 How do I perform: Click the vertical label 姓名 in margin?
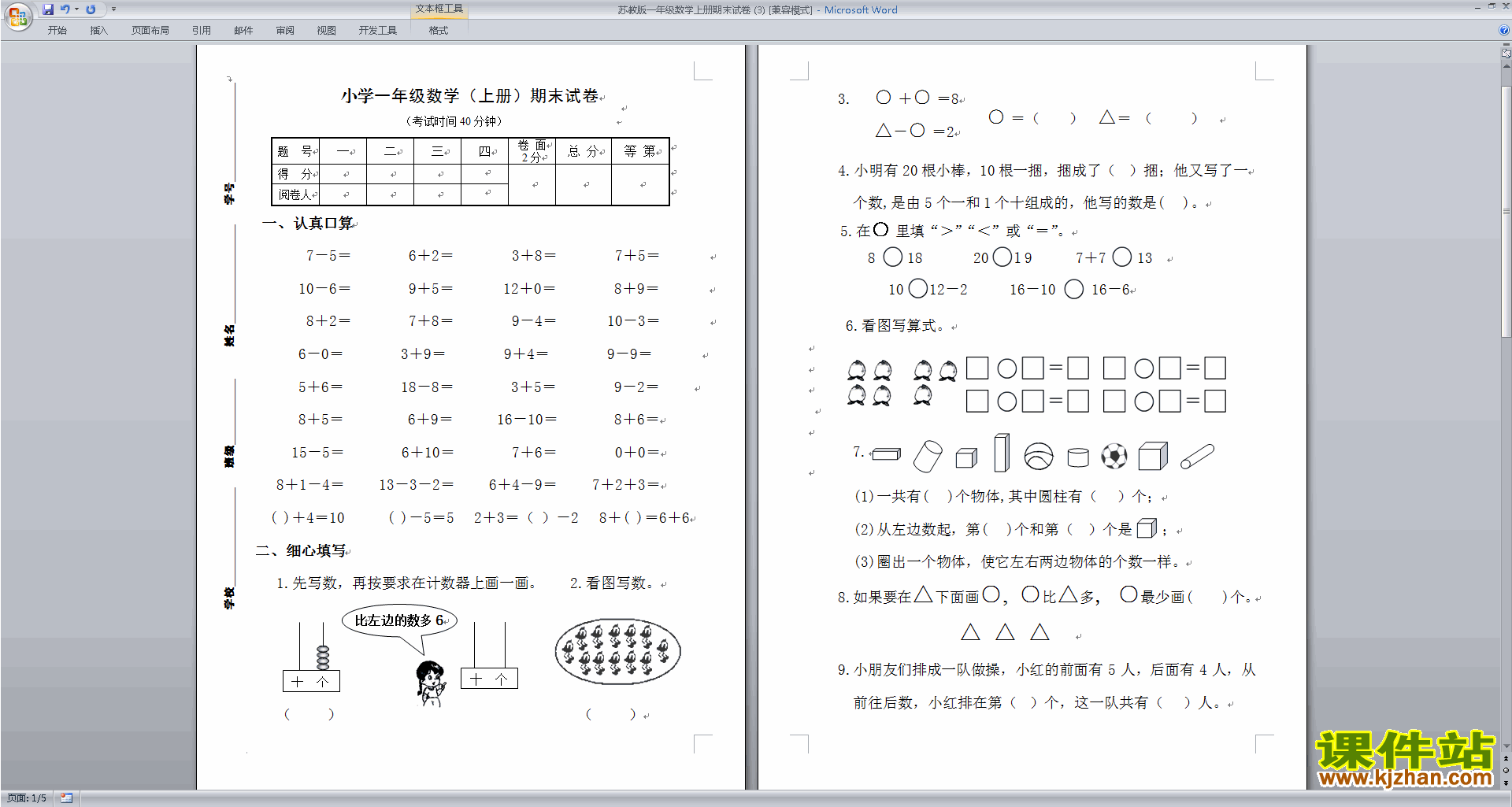pyautogui.click(x=229, y=335)
